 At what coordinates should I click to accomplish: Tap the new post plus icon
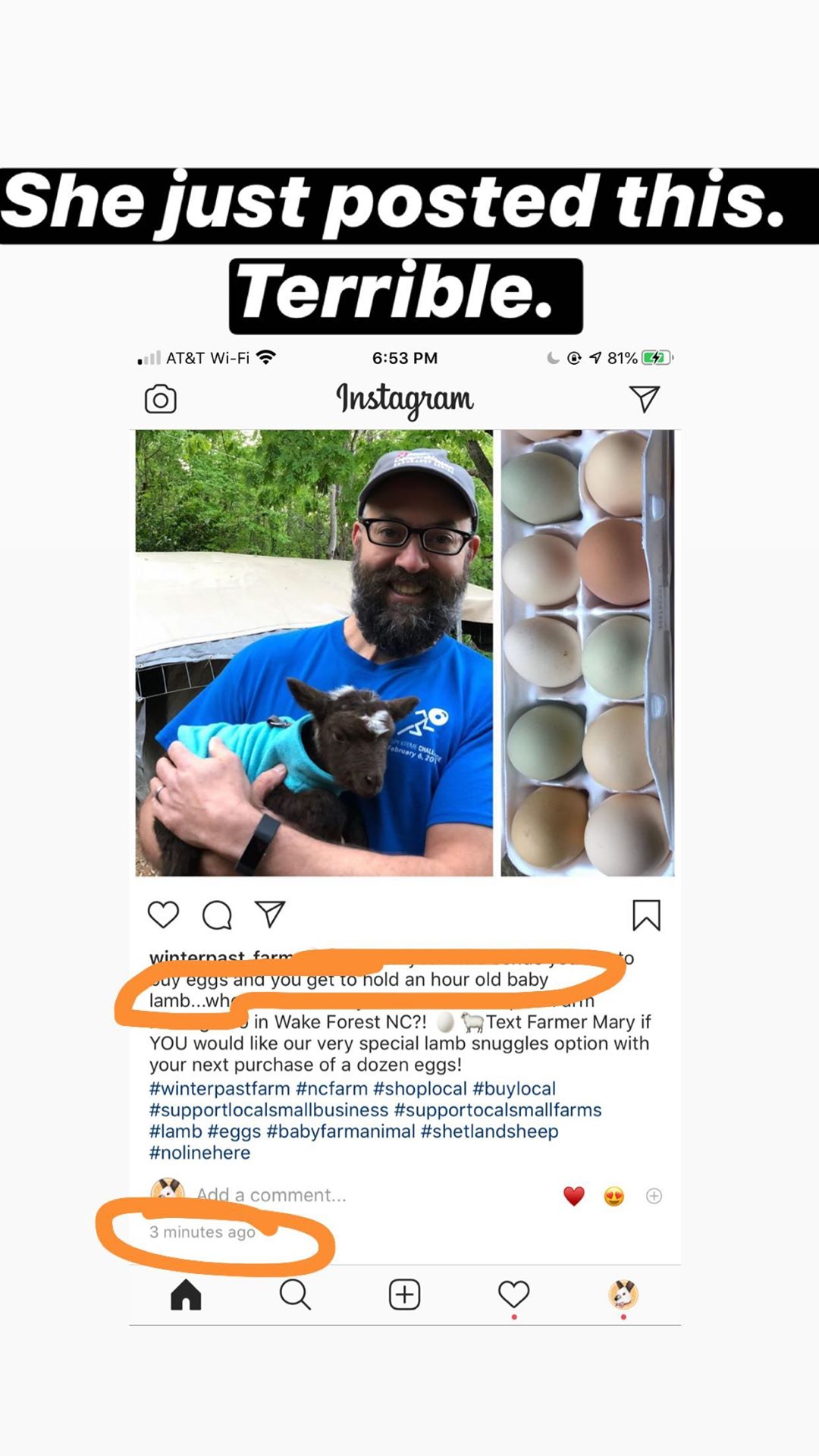404,1294
